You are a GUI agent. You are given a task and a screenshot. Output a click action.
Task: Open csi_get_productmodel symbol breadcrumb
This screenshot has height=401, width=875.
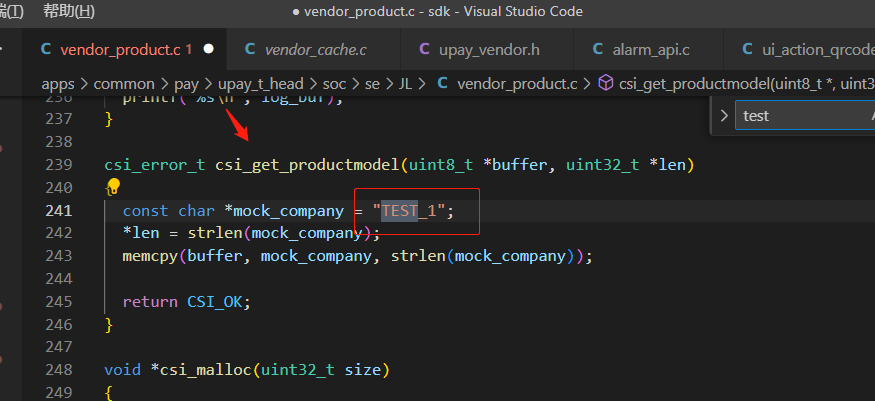[x=747, y=84]
